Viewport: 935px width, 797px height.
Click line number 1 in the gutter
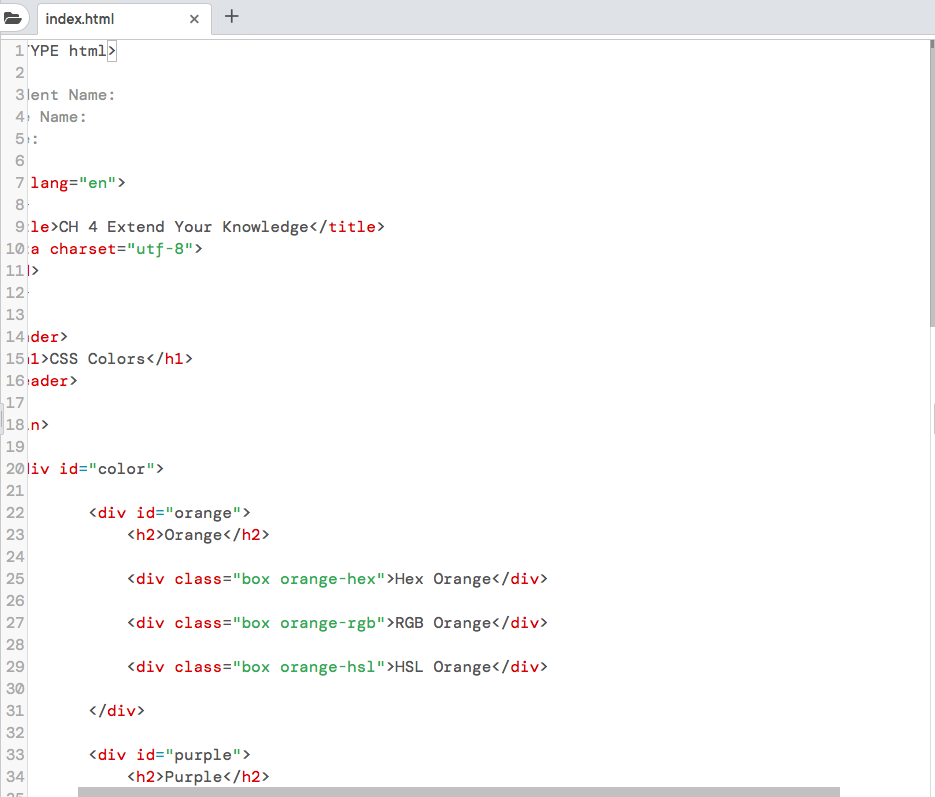tap(17, 50)
